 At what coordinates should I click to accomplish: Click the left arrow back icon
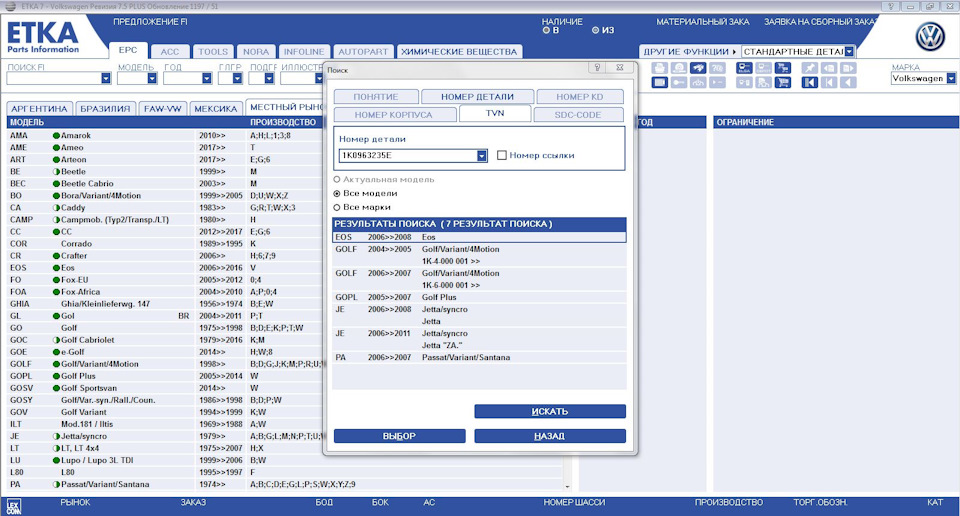(848, 83)
